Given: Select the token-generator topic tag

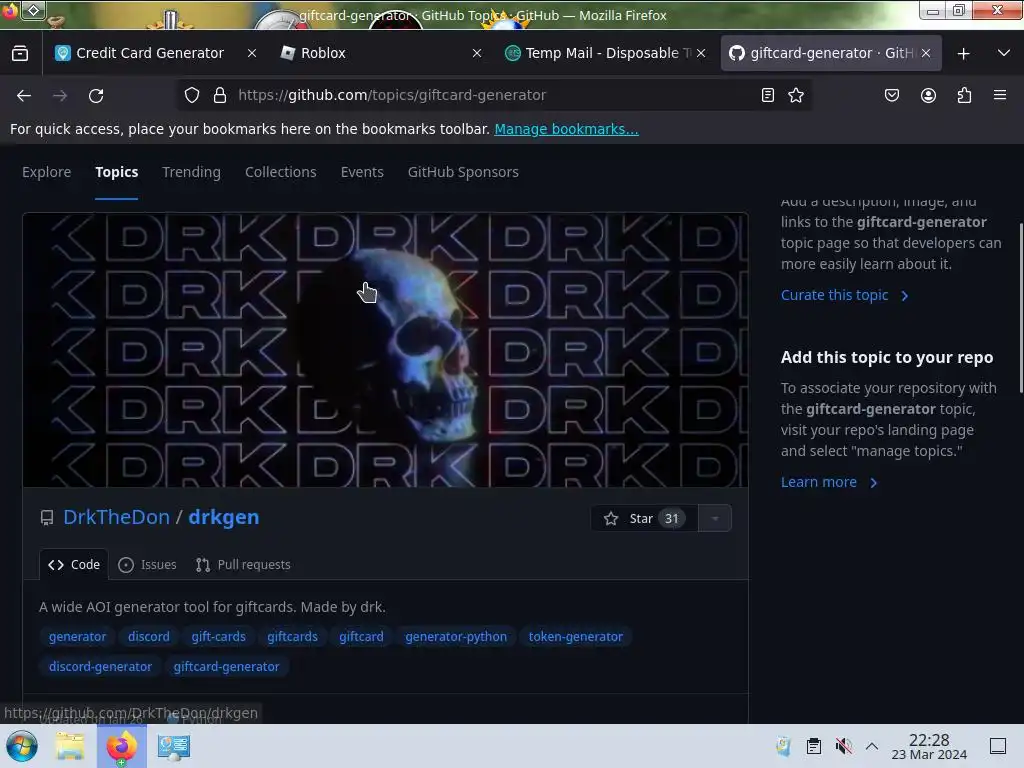Looking at the screenshot, I should (x=575, y=637).
